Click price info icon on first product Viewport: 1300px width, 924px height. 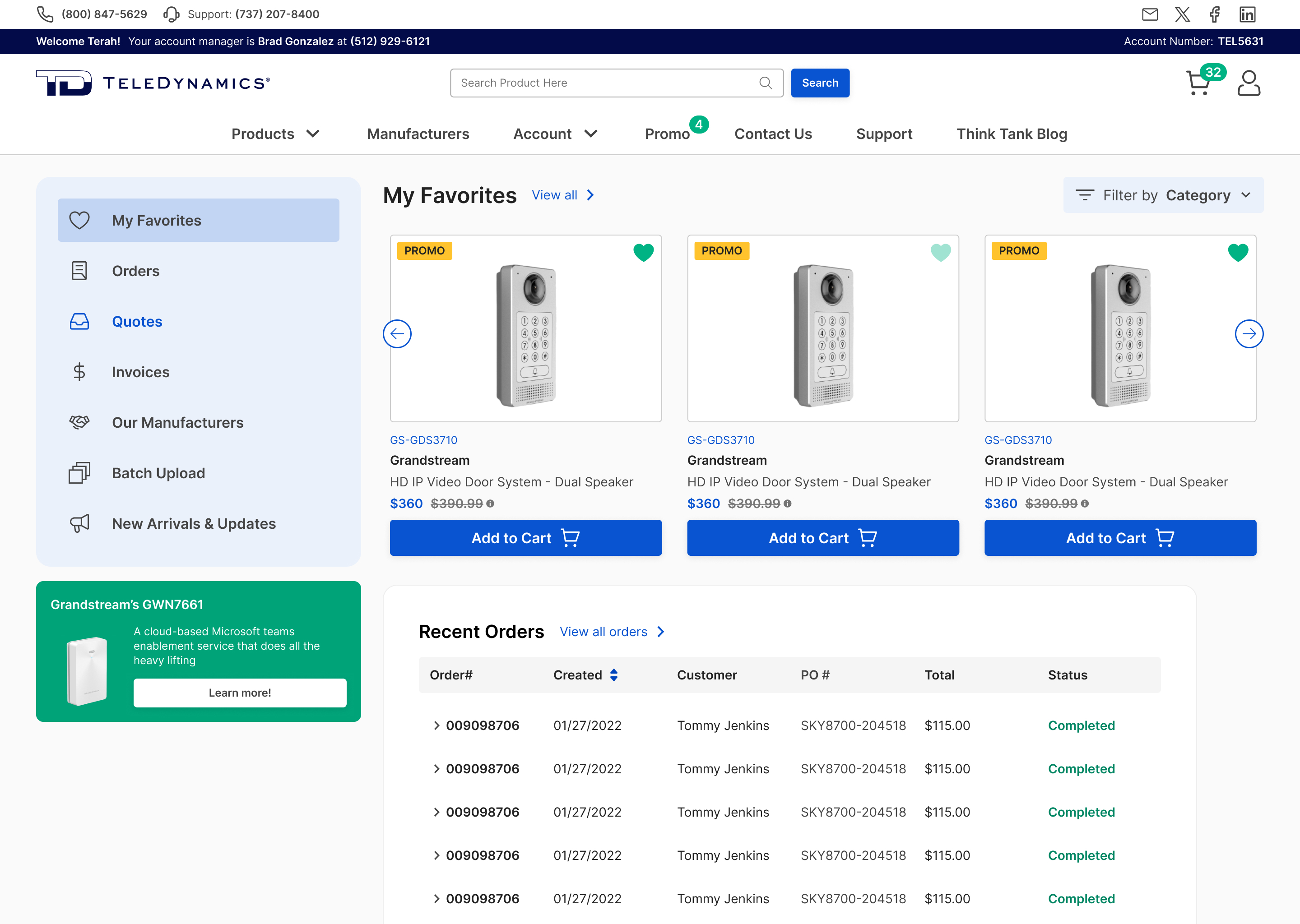(x=490, y=504)
